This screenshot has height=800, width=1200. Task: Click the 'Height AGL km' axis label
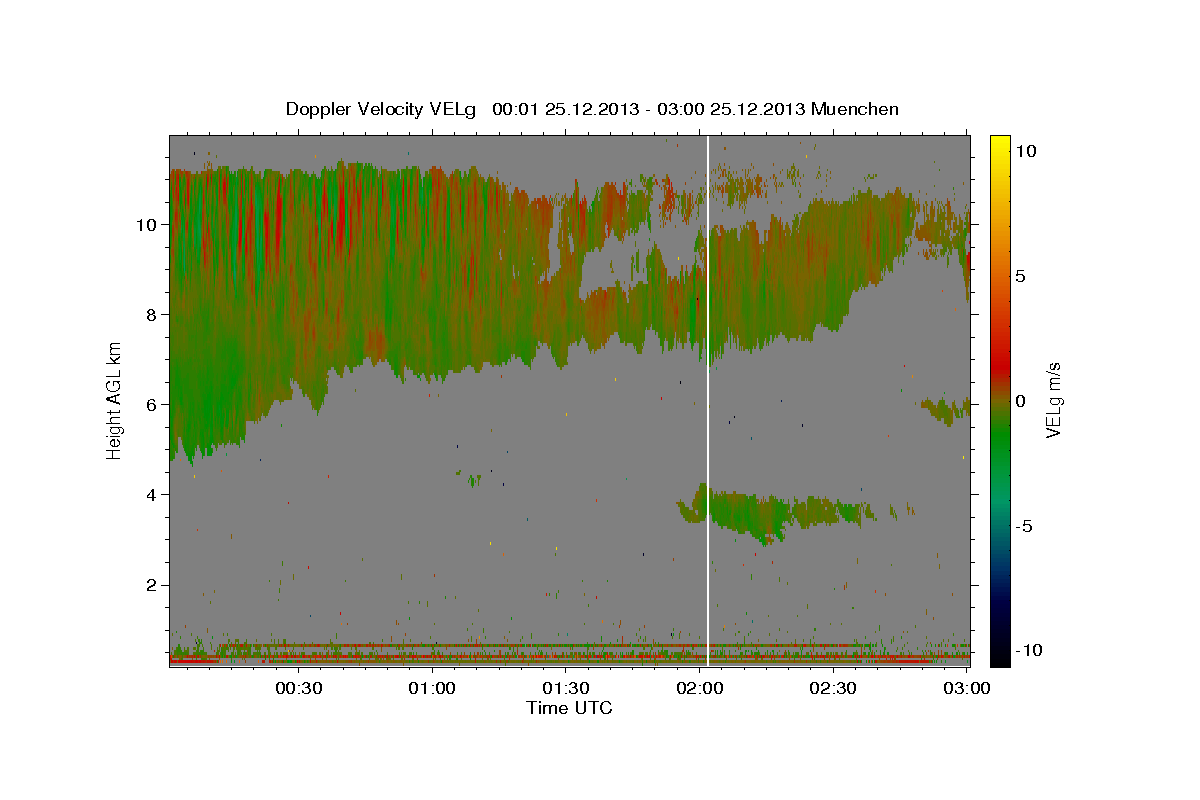pos(114,402)
